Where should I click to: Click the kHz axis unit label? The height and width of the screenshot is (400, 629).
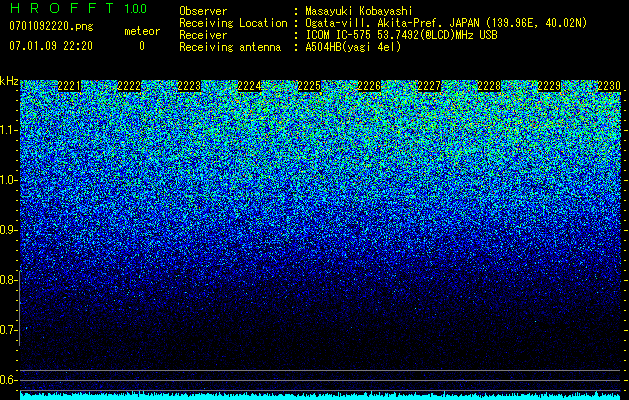coord(9,81)
